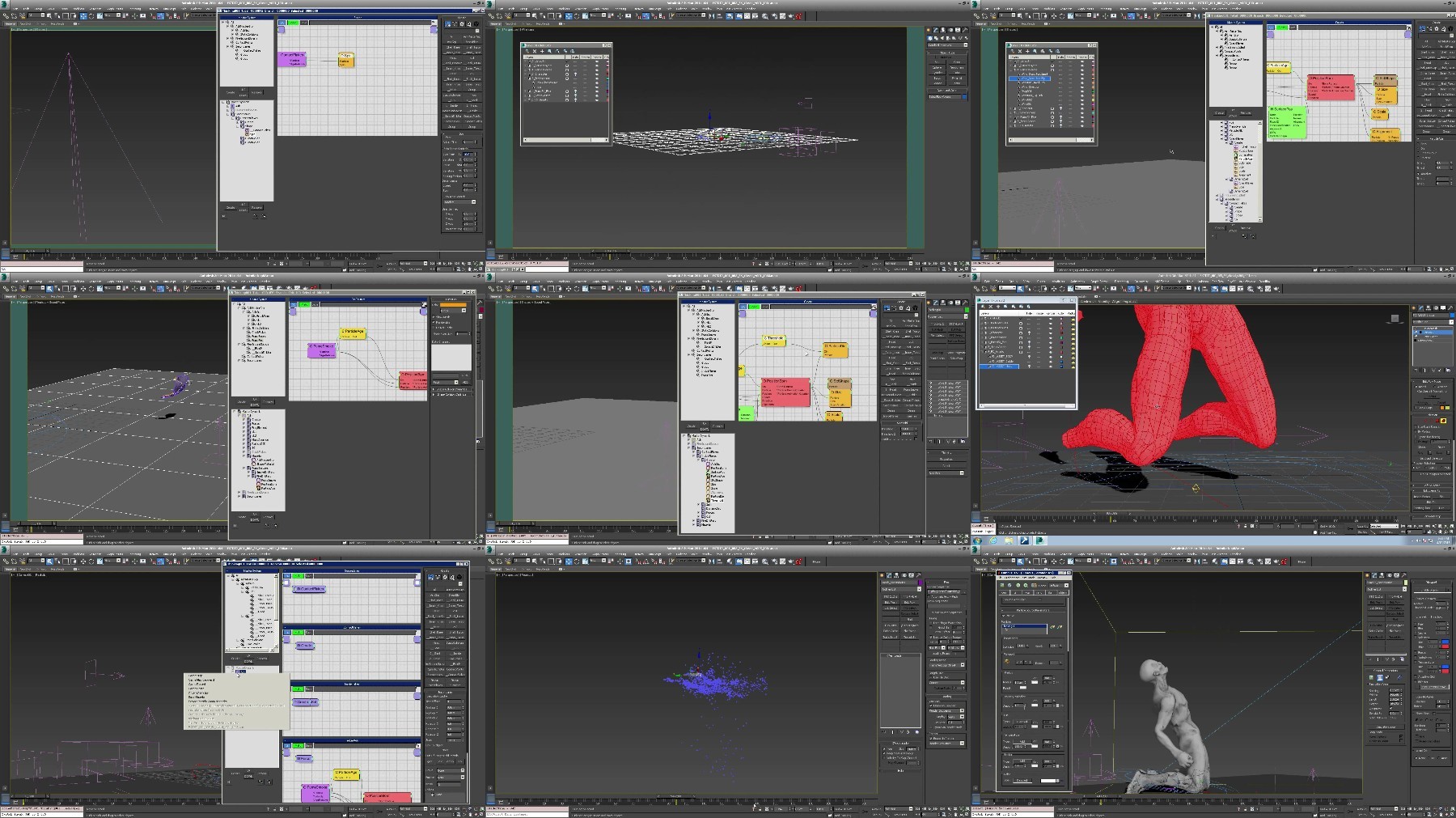Toggle second checkbox below orange swatch in ground-grid screenshot
Viewport: 1456px width, 818px height.
pos(435,323)
